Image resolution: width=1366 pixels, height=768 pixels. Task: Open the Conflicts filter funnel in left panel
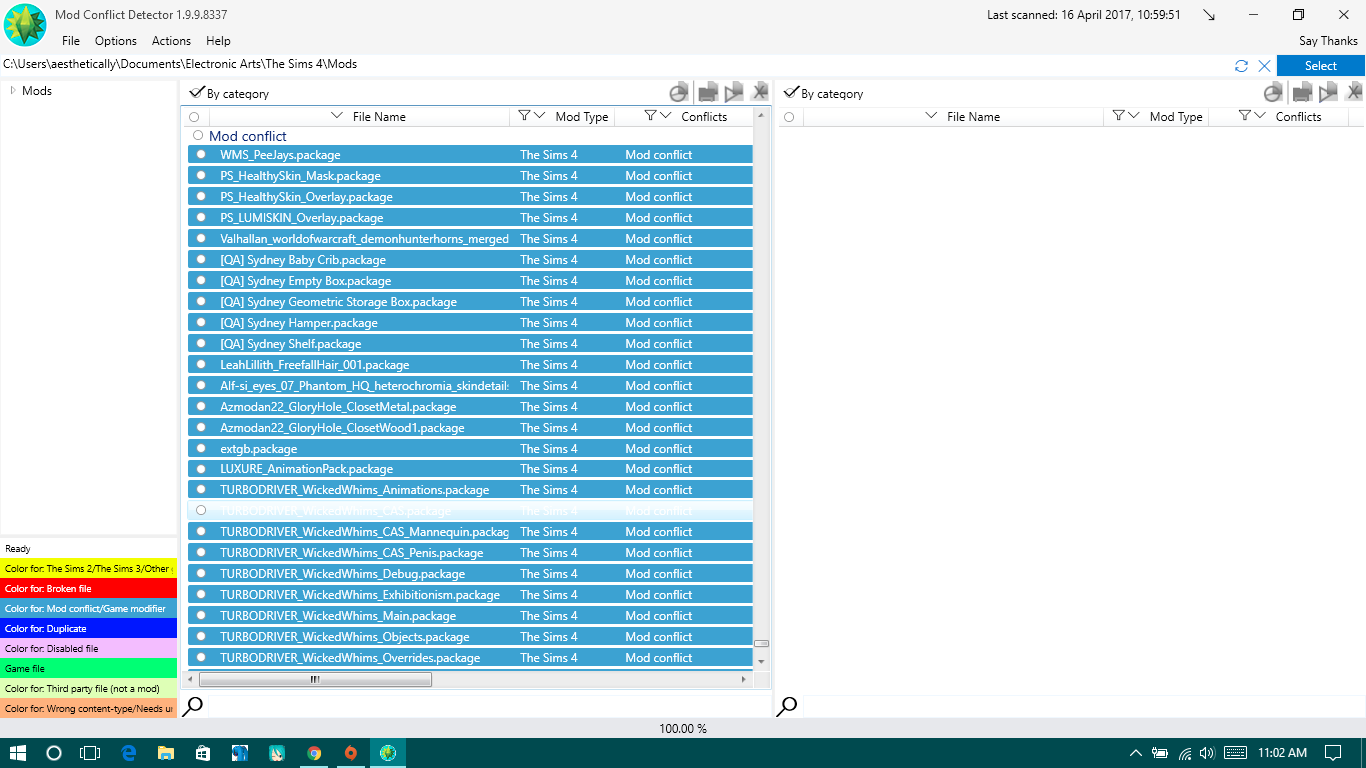tap(650, 116)
